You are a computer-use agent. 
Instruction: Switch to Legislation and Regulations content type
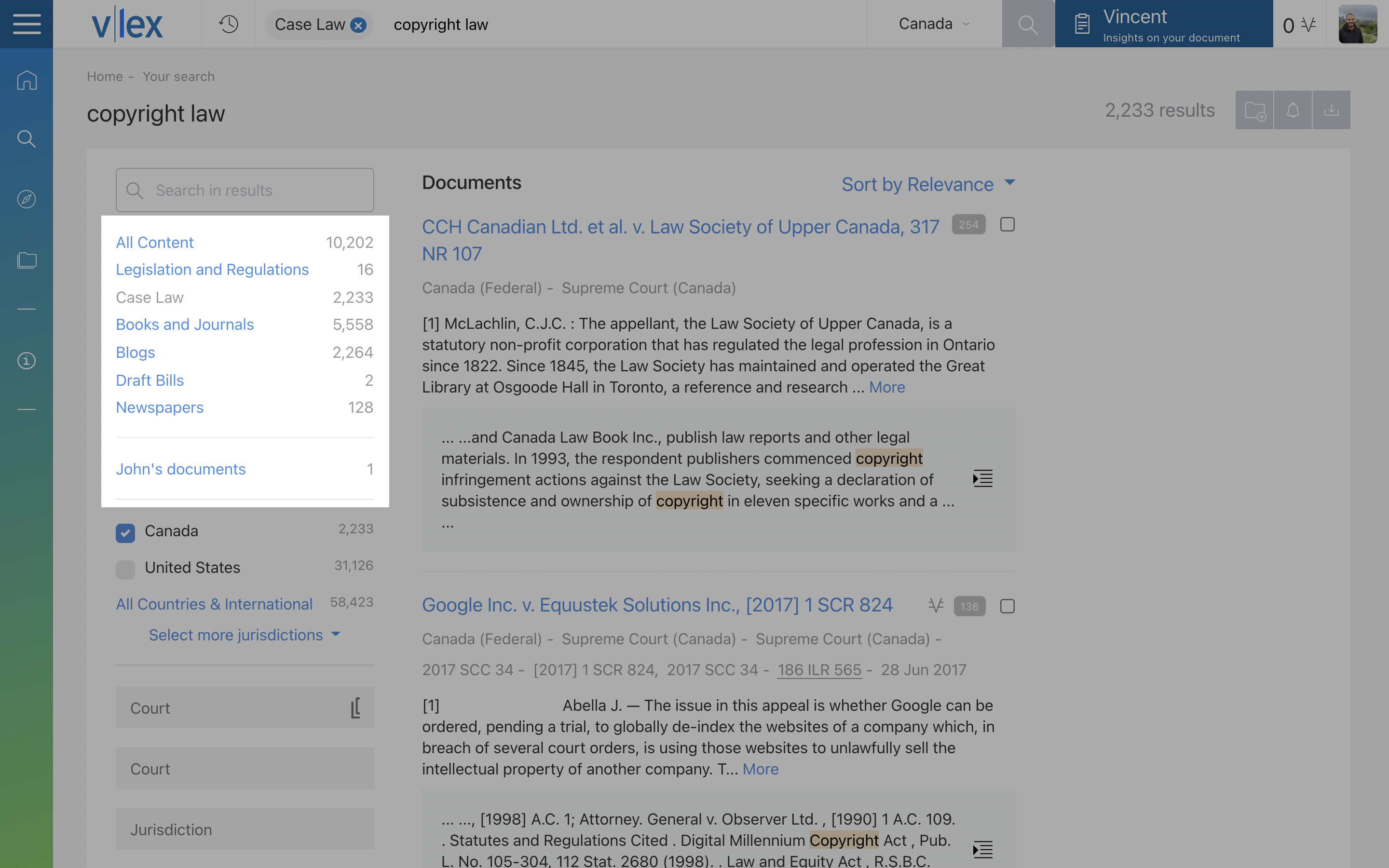(212, 269)
